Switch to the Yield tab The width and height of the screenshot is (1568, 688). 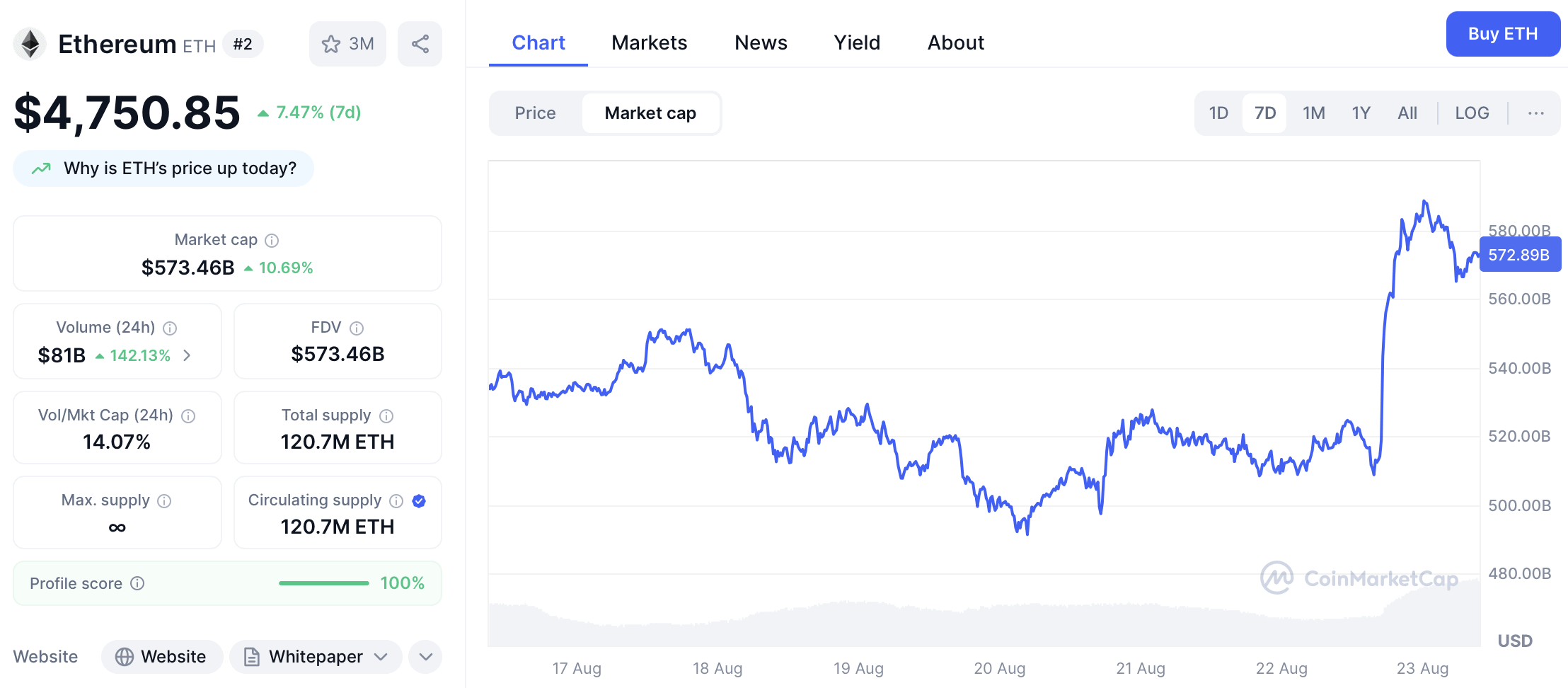click(x=857, y=43)
